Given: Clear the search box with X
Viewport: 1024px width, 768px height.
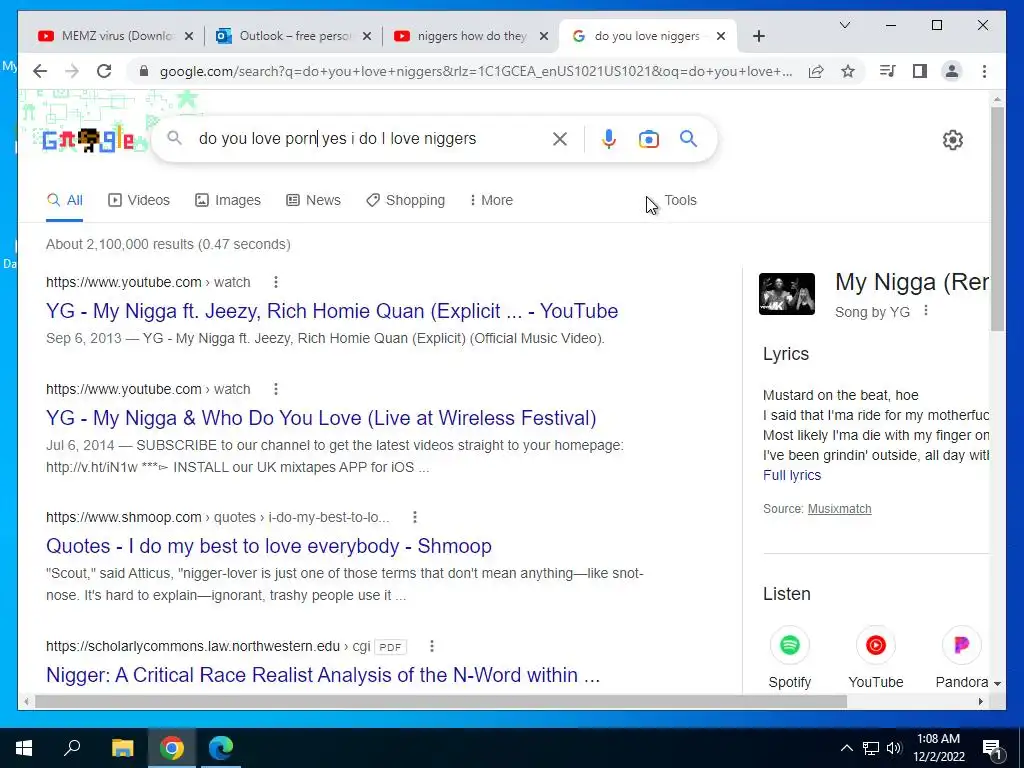Looking at the screenshot, I should 560,138.
